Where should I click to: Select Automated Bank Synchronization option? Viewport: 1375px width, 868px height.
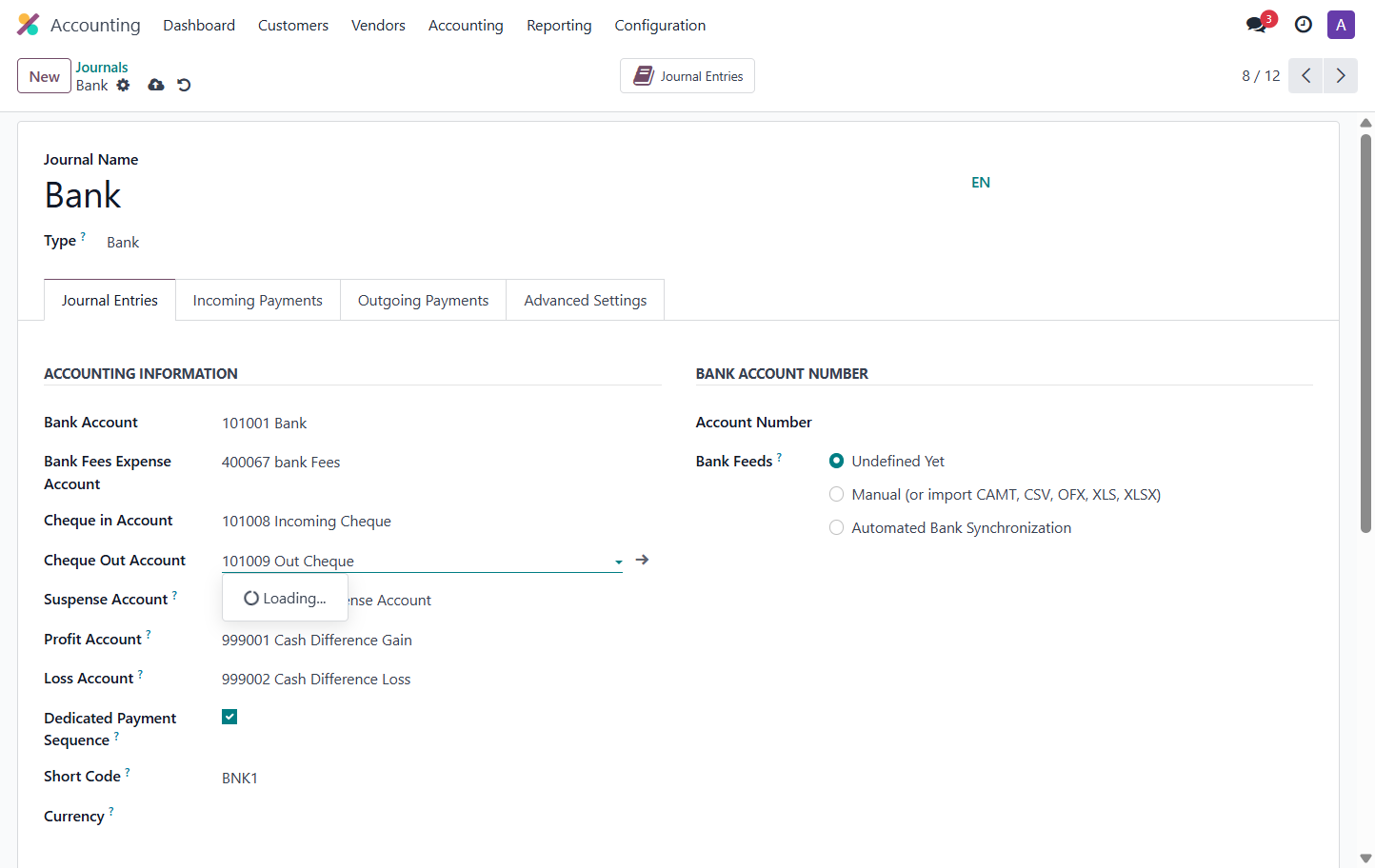pos(836,527)
